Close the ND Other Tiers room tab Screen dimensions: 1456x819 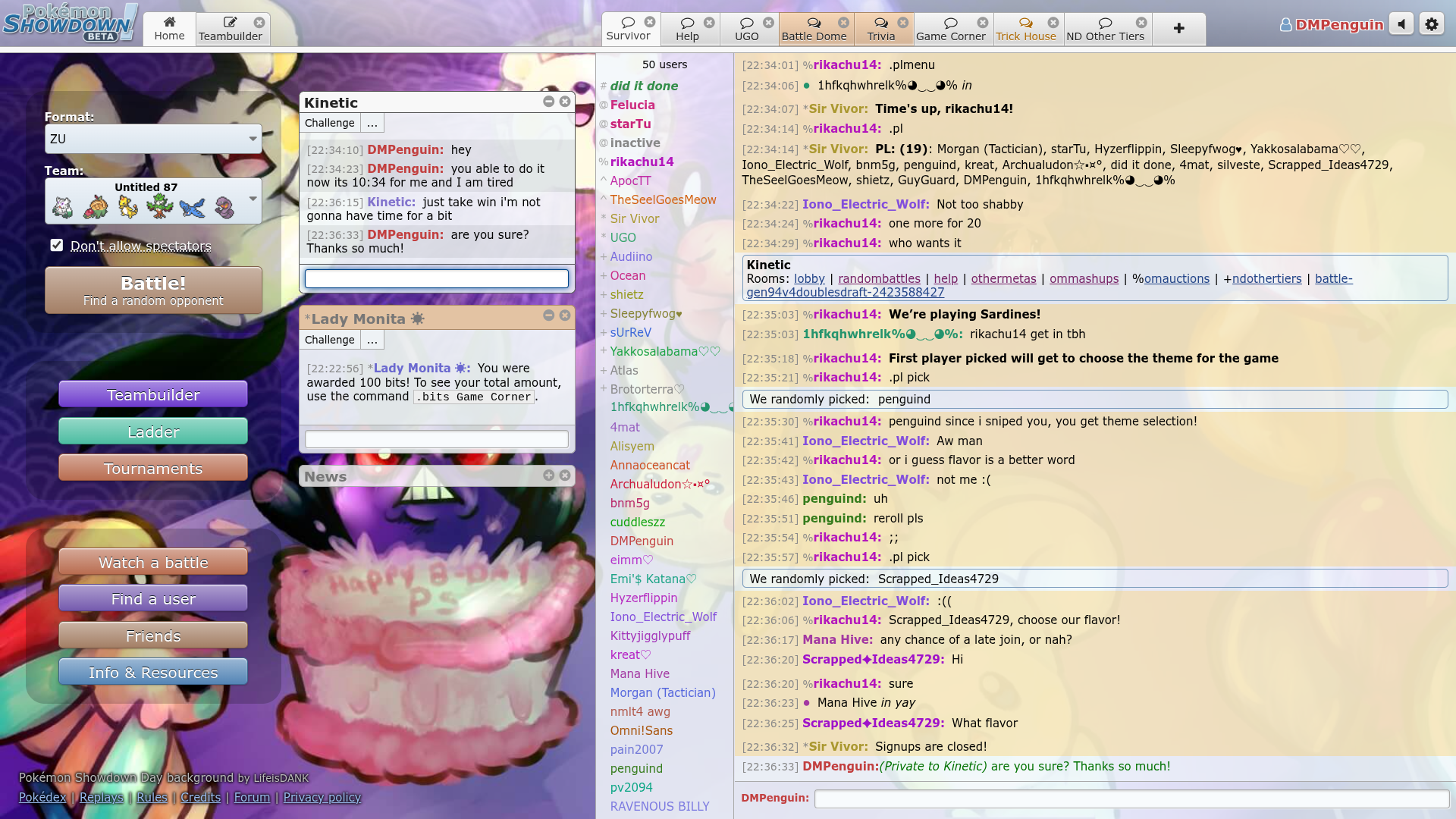(x=1141, y=22)
